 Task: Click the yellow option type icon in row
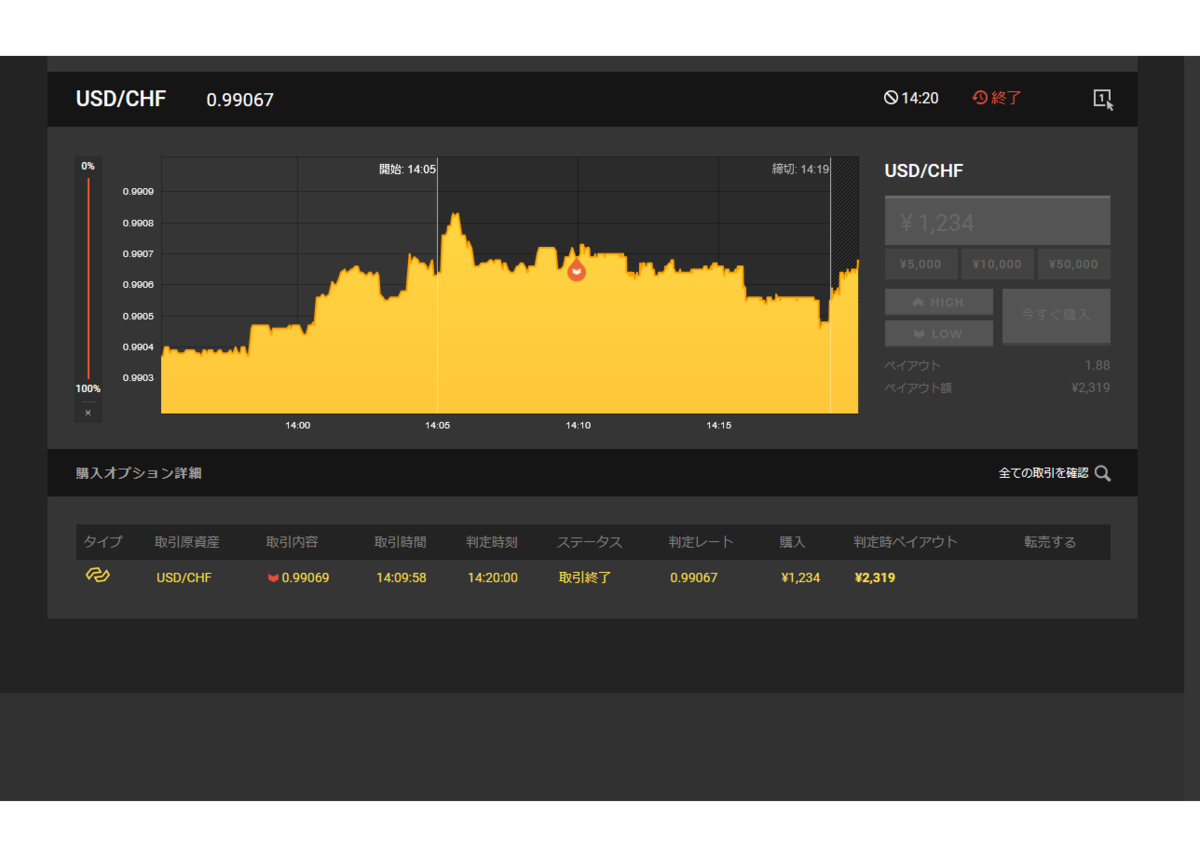point(97,575)
